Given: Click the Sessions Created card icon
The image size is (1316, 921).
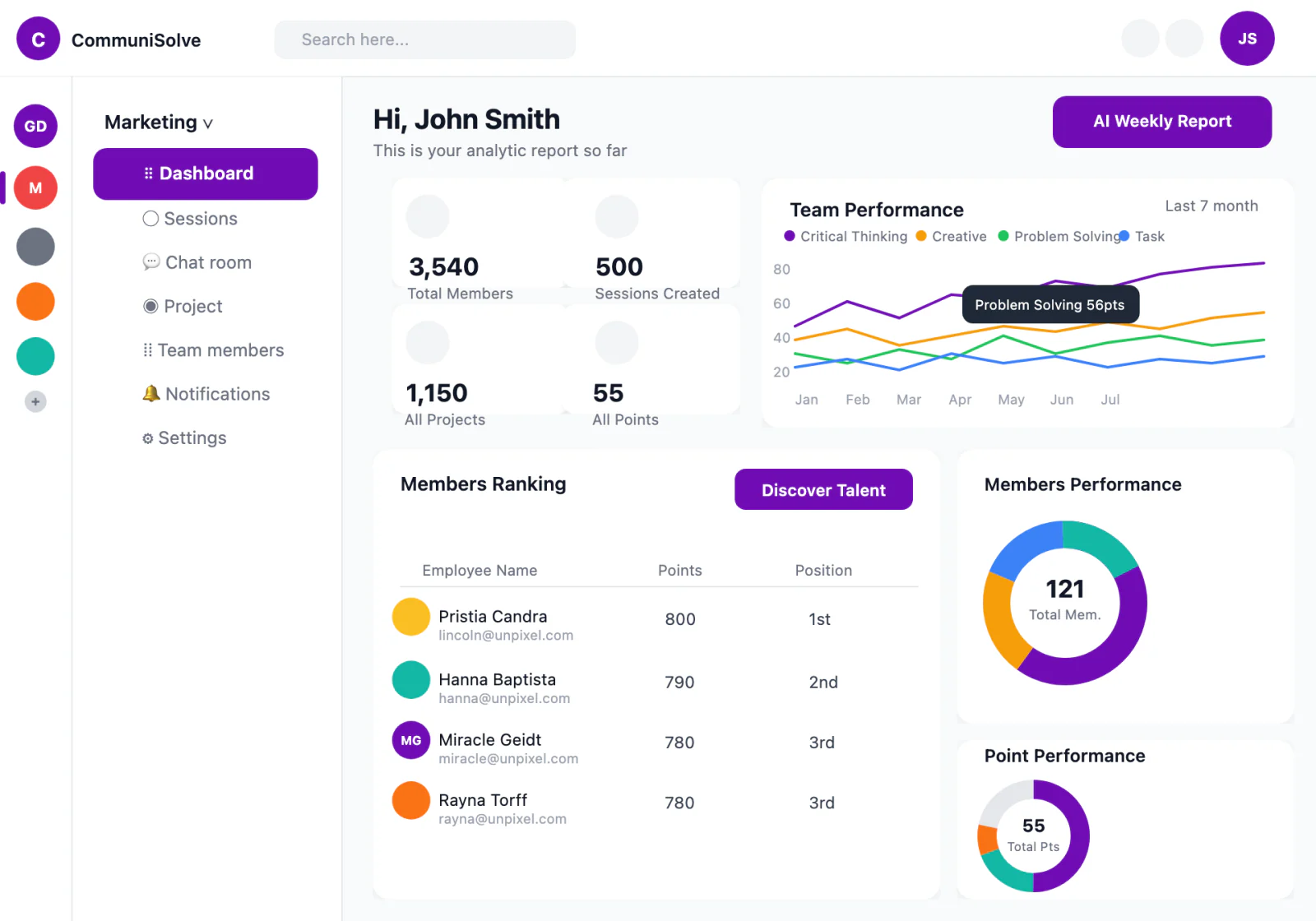Looking at the screenshot, I should [617, 217].
